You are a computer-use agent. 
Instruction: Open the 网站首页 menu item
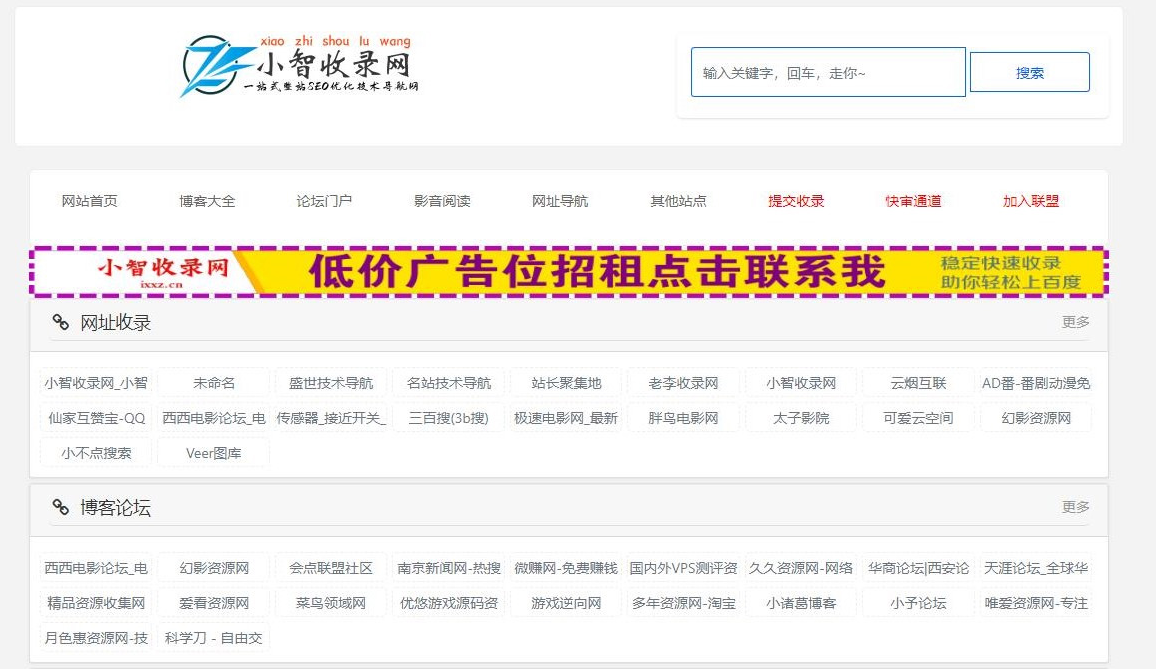90,201
